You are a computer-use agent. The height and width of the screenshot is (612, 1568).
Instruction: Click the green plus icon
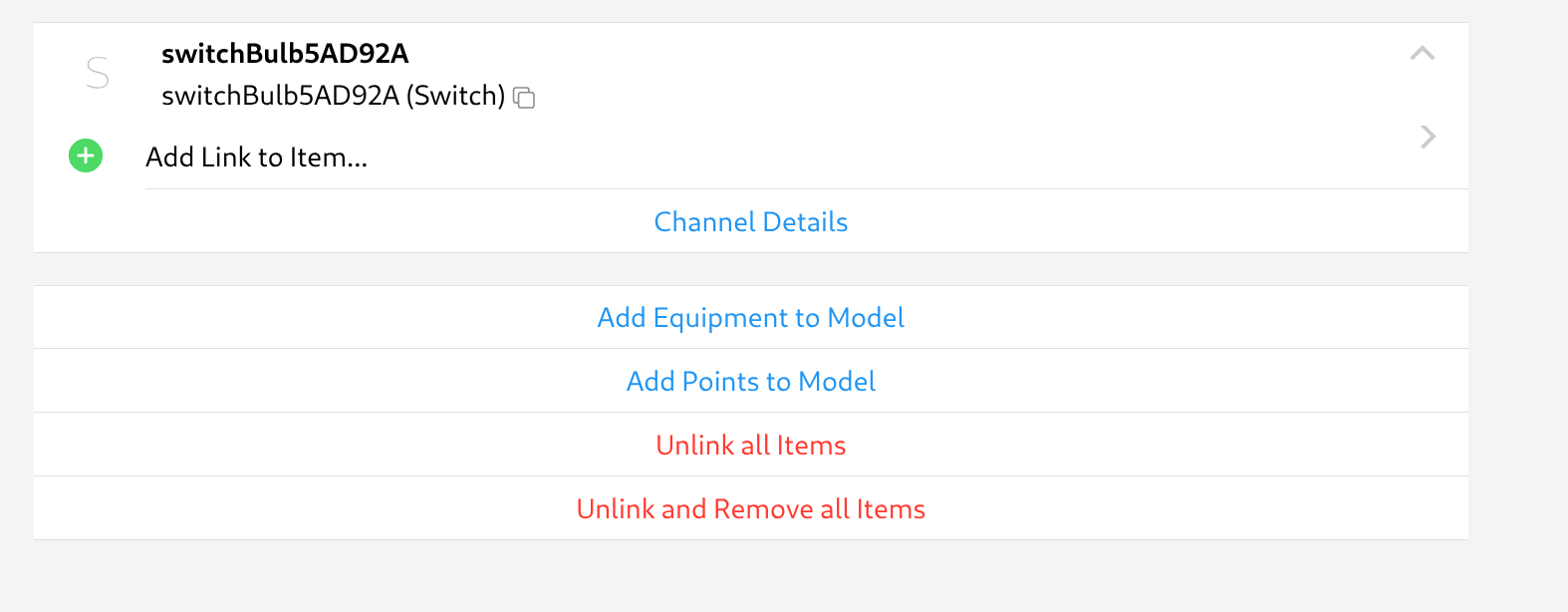86,155
